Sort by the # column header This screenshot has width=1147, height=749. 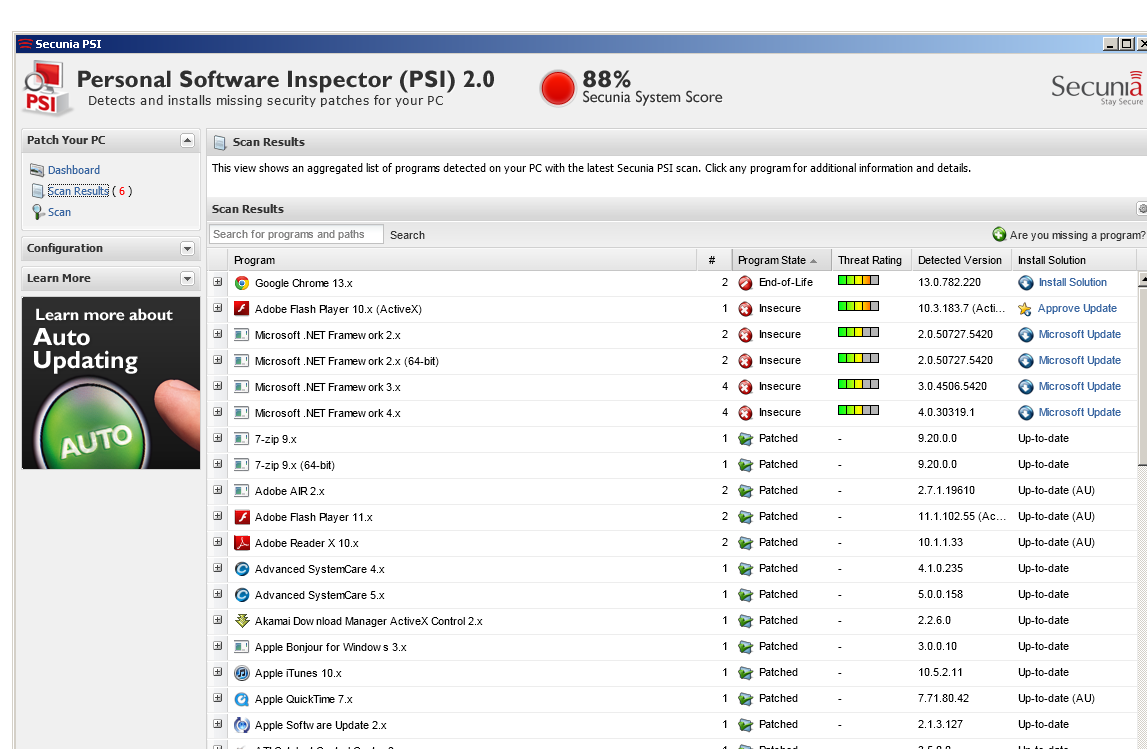(712, 260)
